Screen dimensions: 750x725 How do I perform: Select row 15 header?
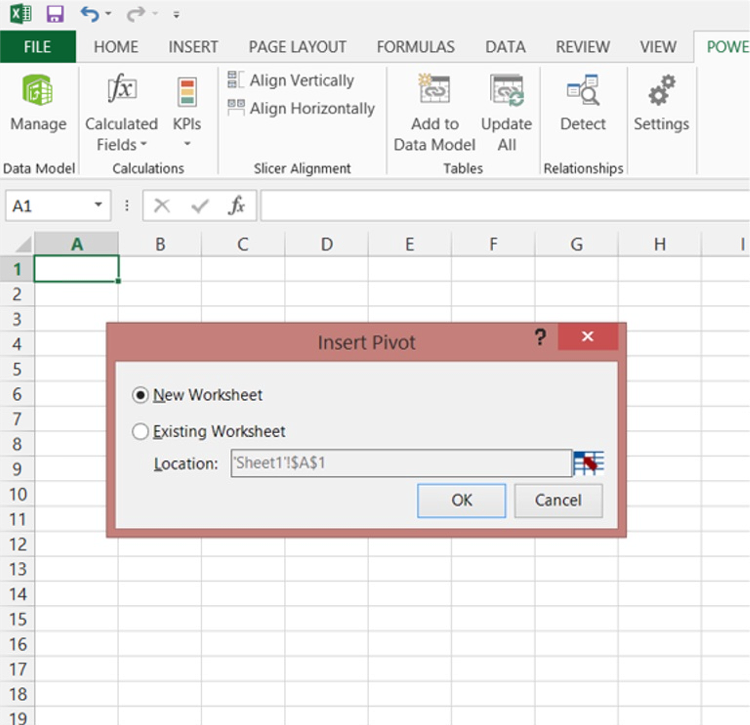17,619
